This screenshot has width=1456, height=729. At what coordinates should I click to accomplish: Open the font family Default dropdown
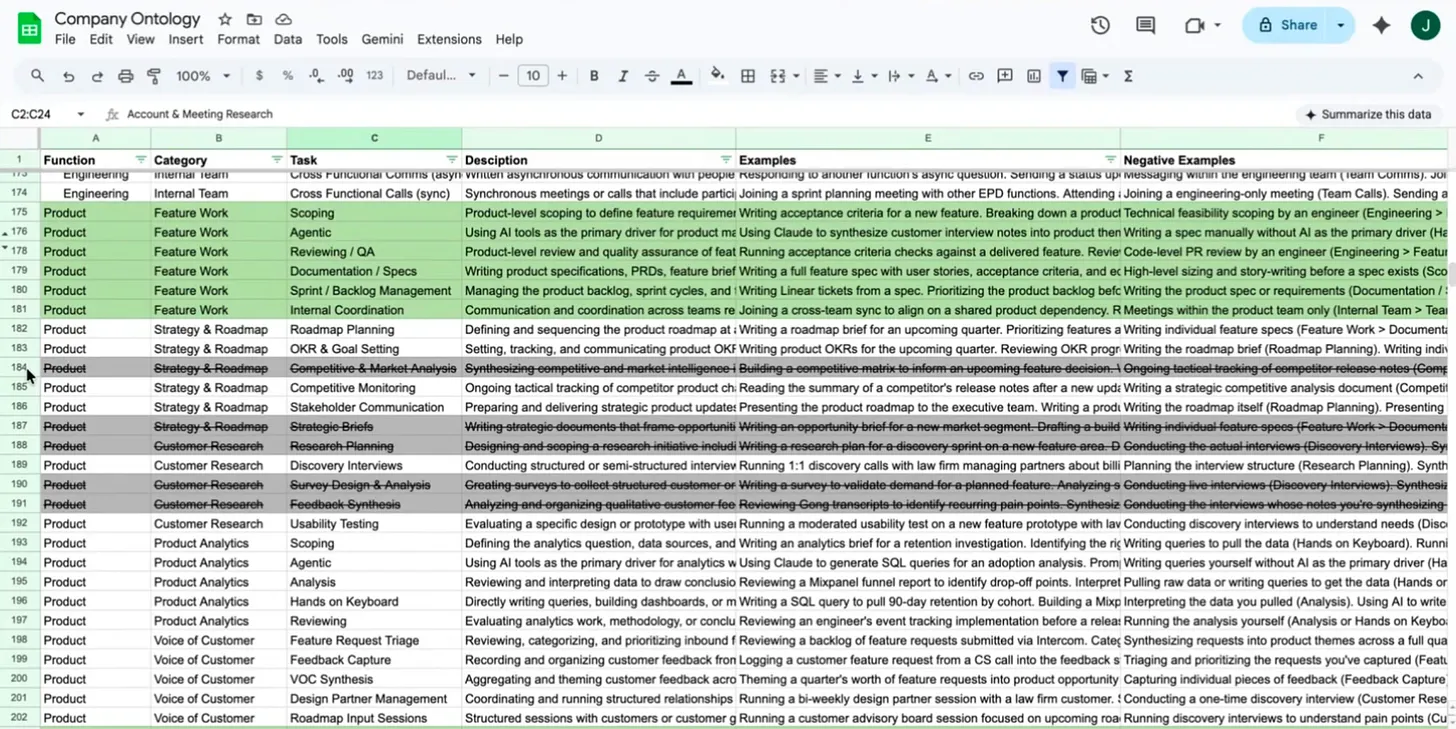[441, 76]
